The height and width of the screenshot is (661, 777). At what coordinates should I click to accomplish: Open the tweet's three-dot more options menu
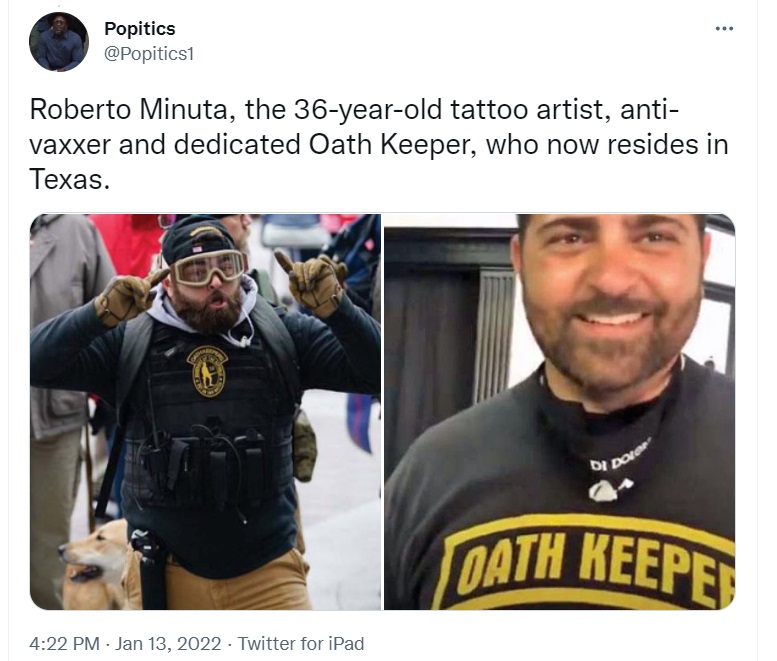point(724,29)
